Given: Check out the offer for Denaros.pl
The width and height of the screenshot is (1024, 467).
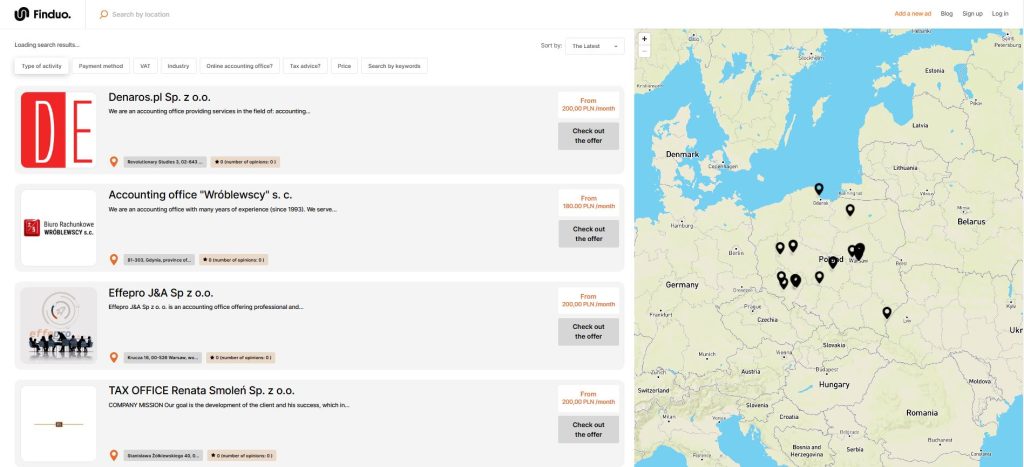Looking at the screenshot, I should tap(588, 136).
